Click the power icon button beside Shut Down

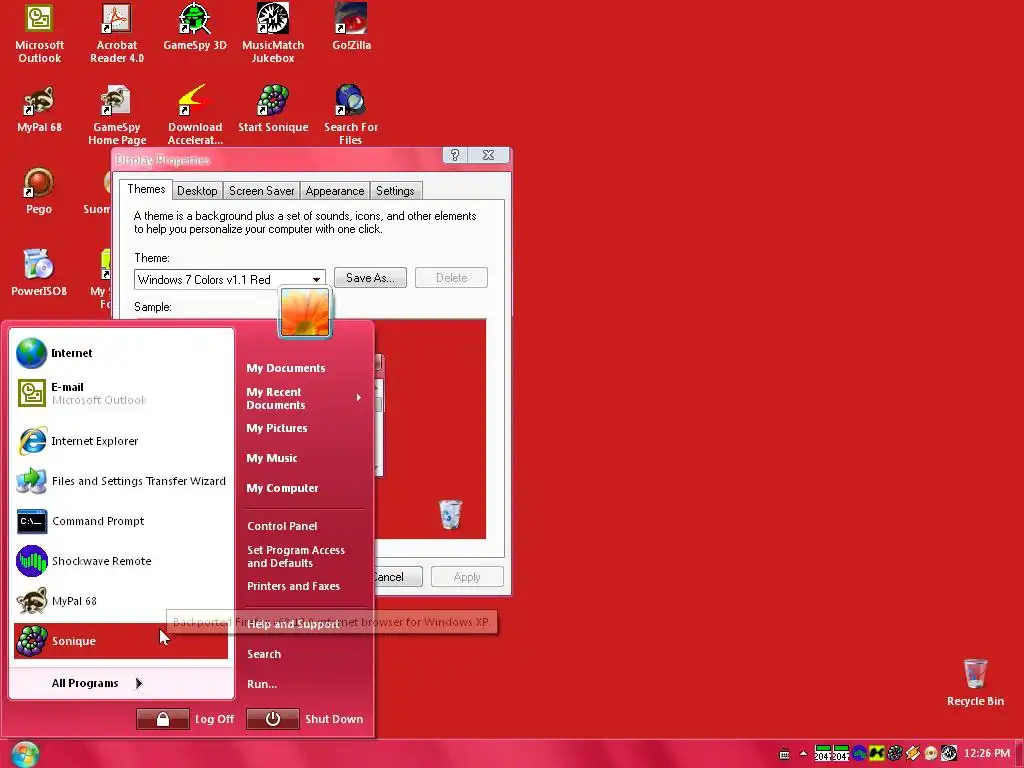[x=273, y=719]
